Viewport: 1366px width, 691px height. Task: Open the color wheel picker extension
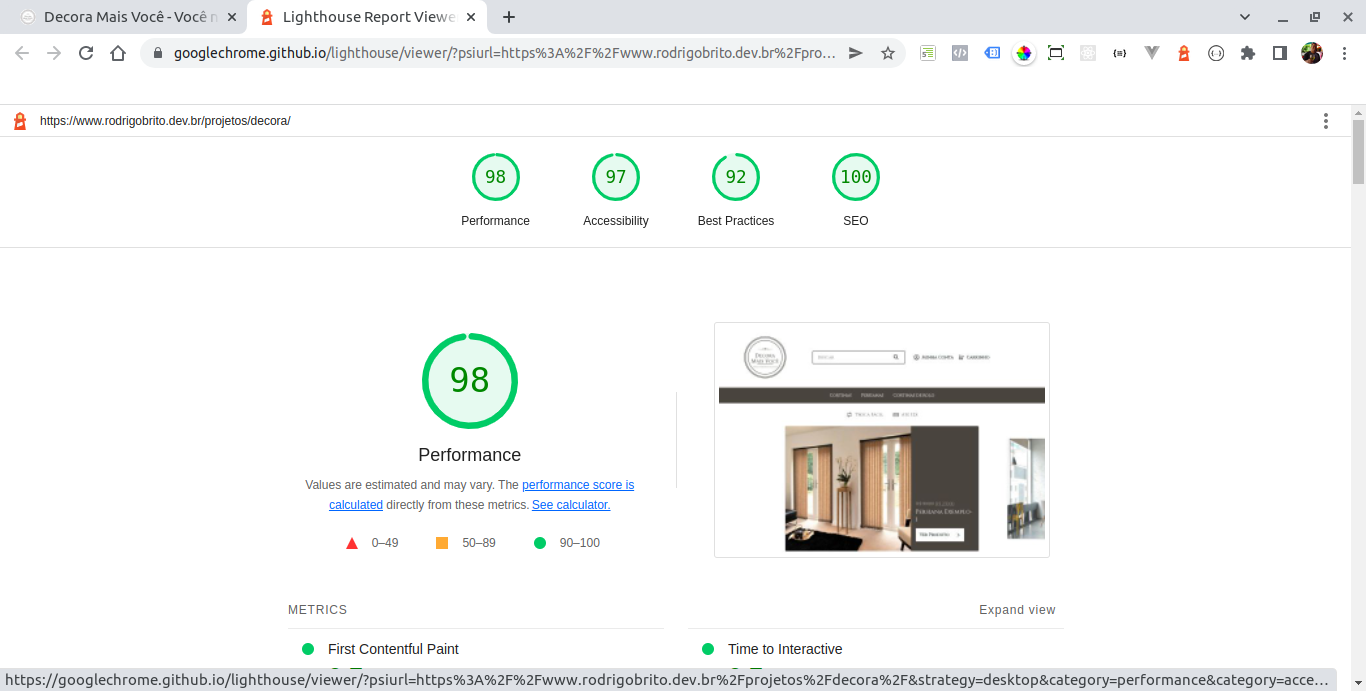pyautogui.click(x=1023, y=54)
